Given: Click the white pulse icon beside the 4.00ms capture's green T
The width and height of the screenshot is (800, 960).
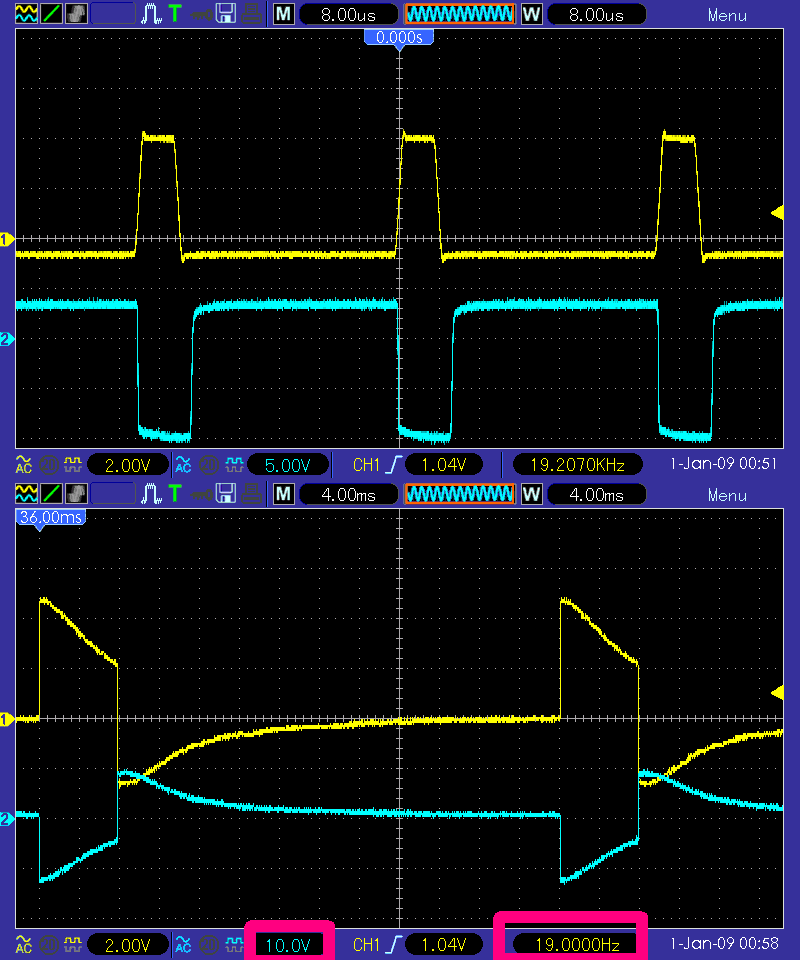Looking at the screenshot, I should click(x=151, y=493).
